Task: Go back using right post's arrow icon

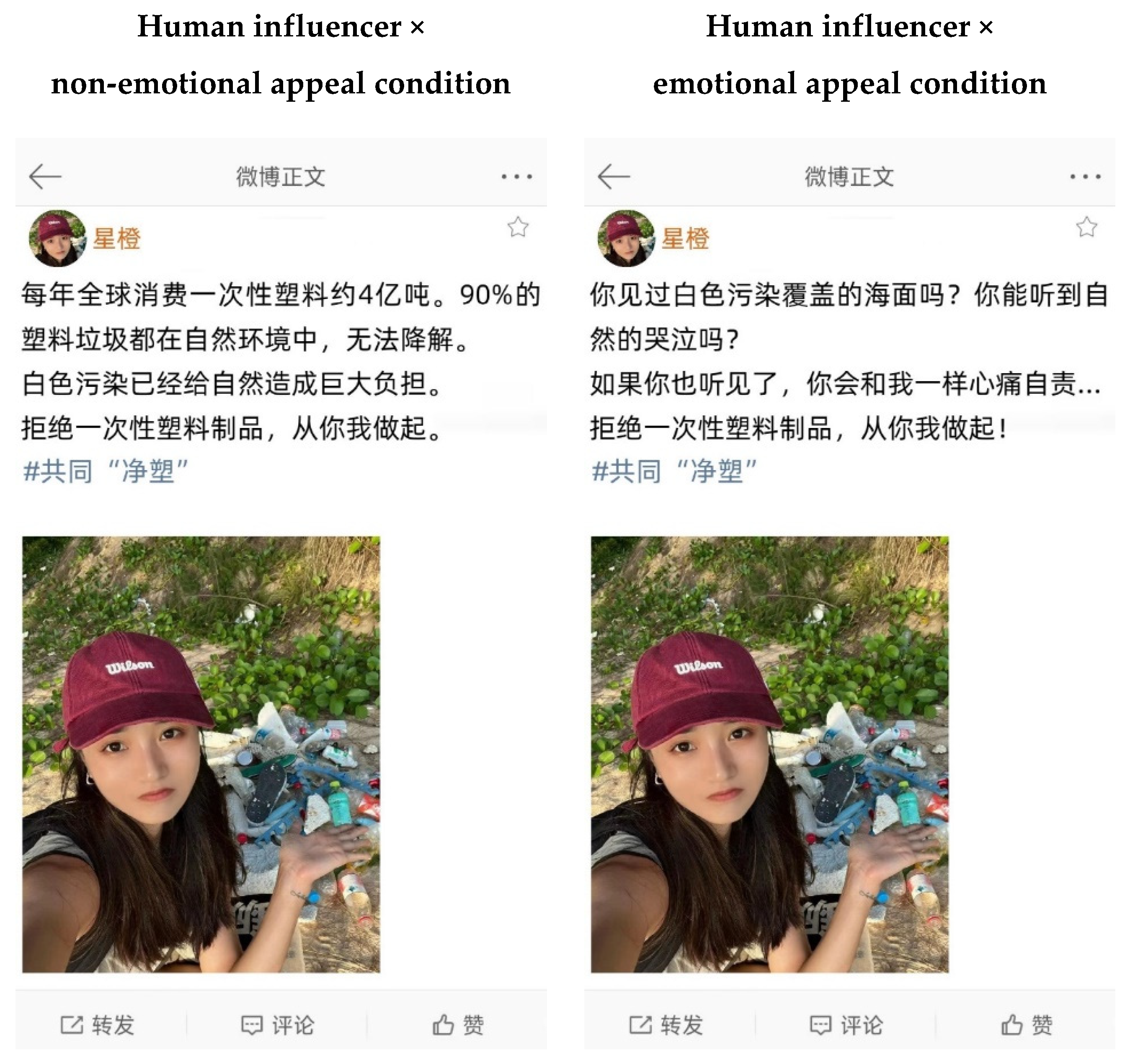Action: (614, 176)
